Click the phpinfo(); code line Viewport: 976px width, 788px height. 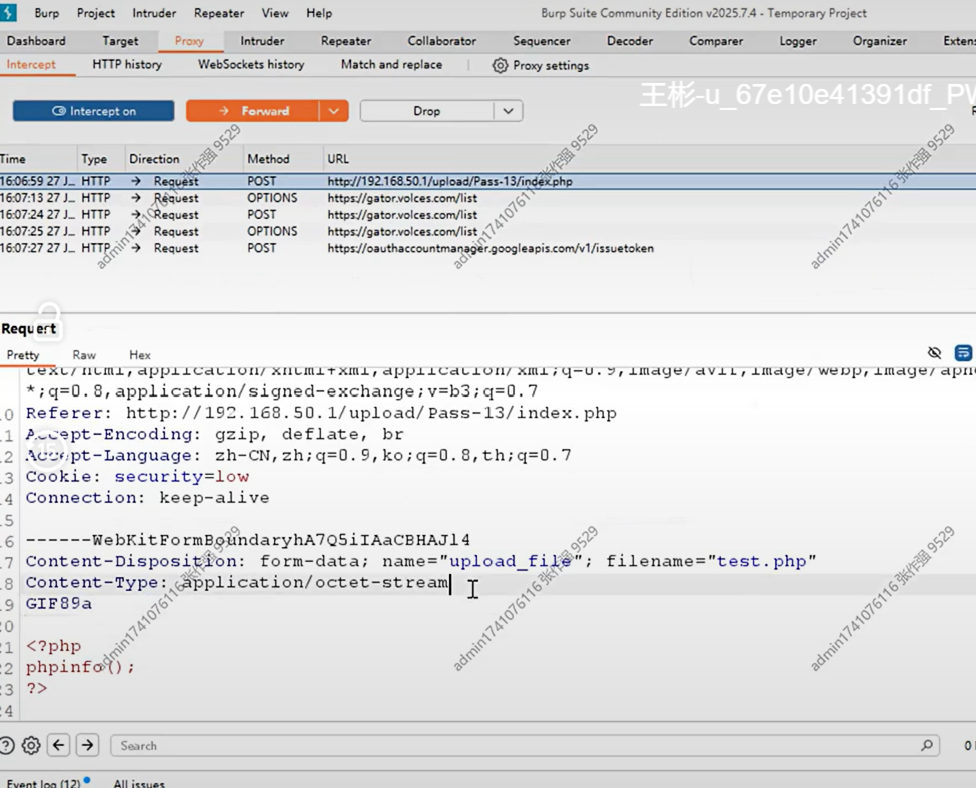[80, 667]
